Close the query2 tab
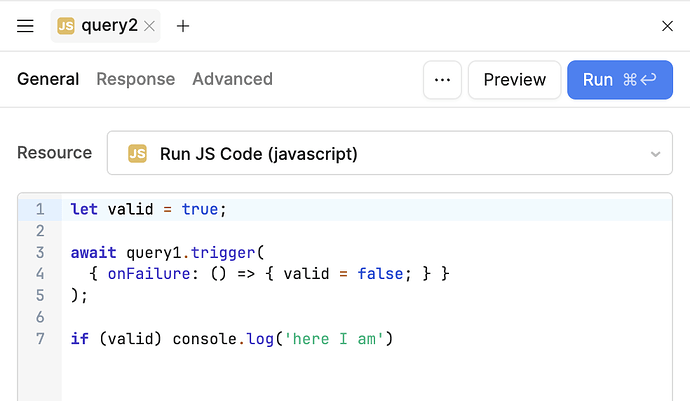This screenshot has height=401, width=690. coord(150,26)
